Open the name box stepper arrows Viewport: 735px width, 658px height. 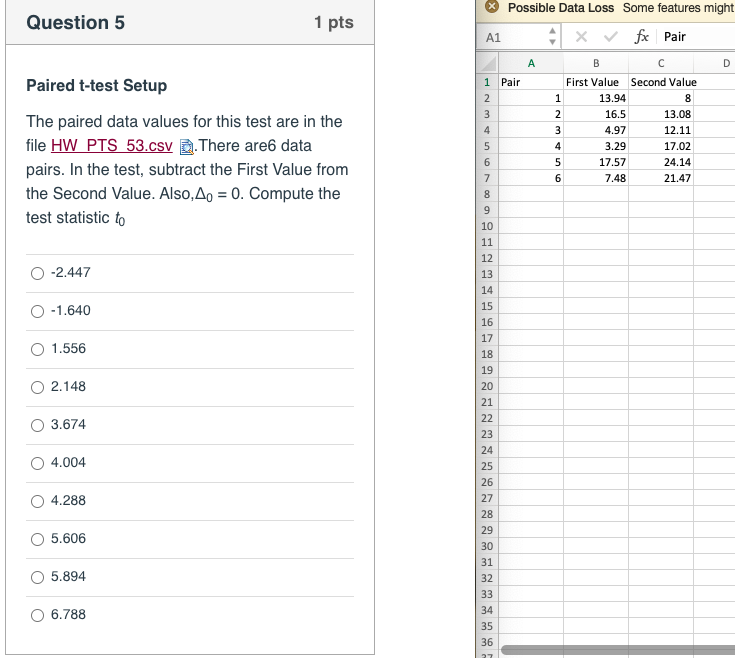click(553, 37)
